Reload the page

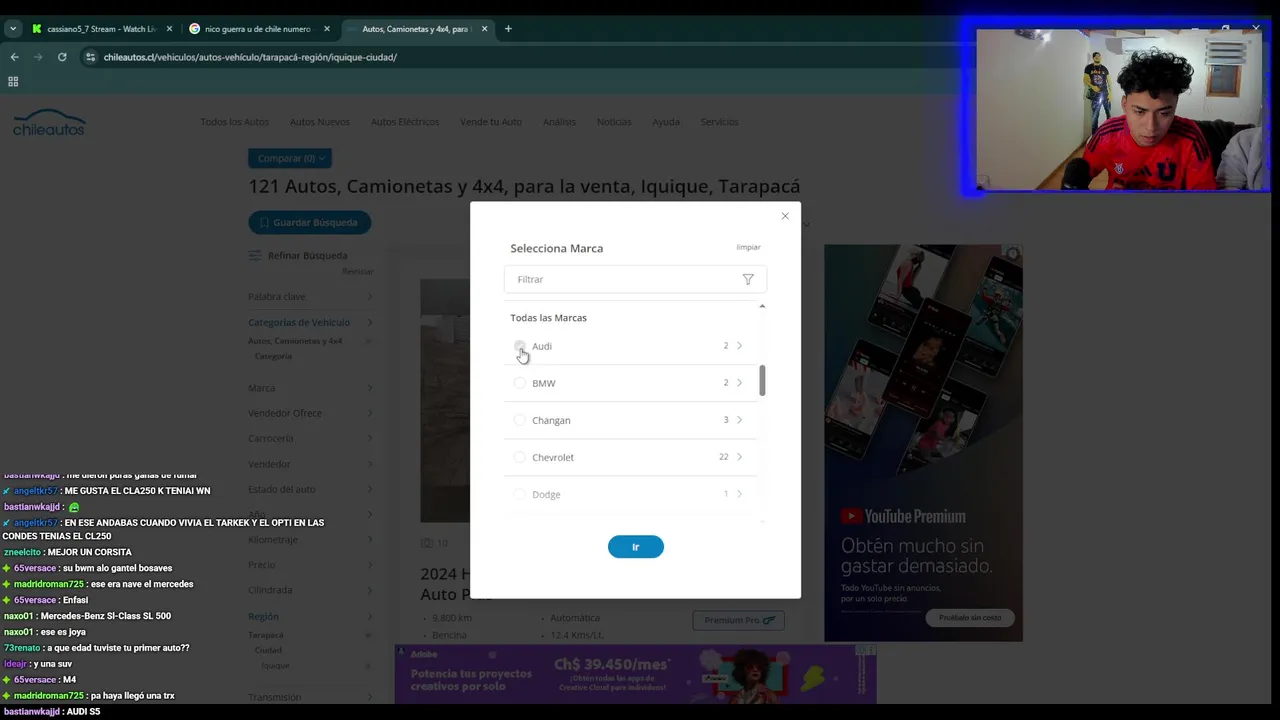pos(62,57)
